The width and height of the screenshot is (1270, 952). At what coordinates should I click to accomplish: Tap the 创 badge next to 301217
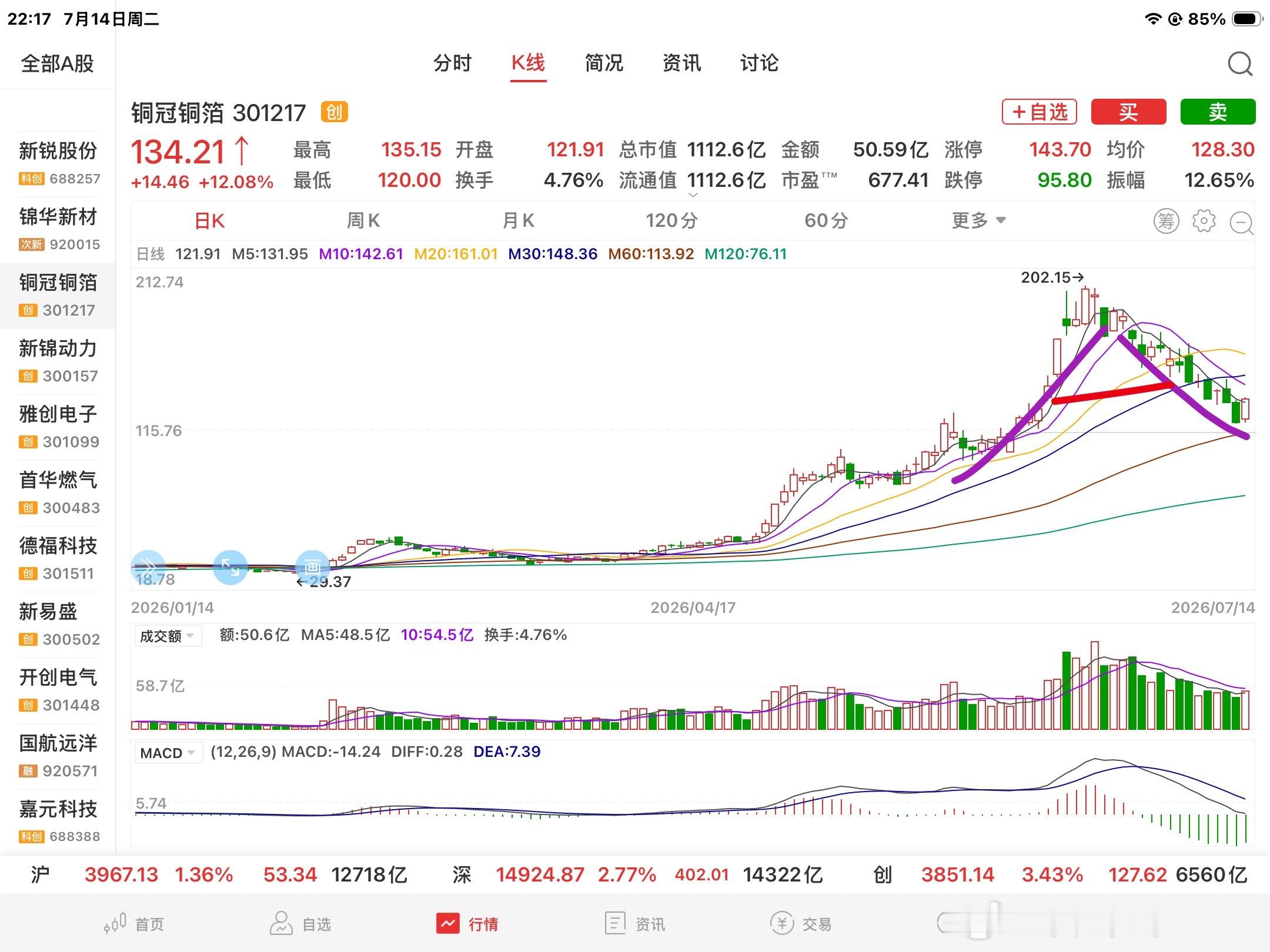click(334, 112)
